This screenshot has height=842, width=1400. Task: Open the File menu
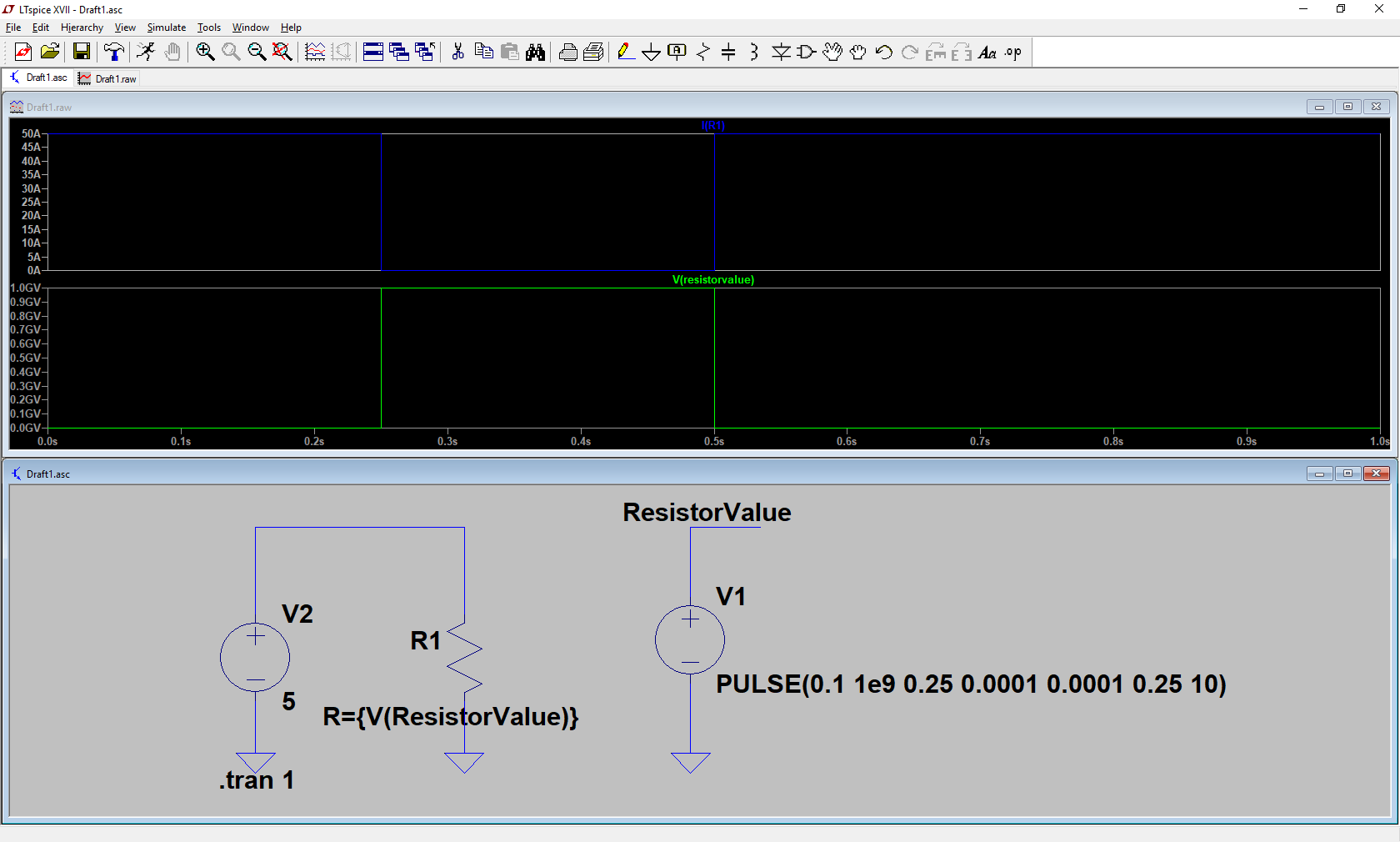(x=13, y=28)
